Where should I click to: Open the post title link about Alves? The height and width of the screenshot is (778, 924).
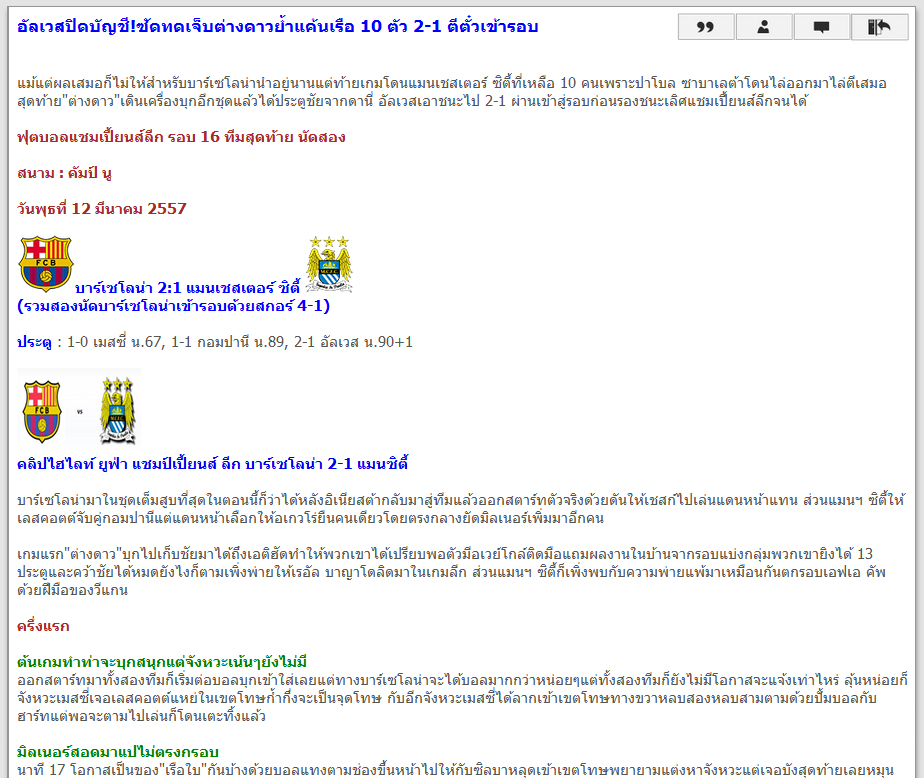(x=278, y=27)
